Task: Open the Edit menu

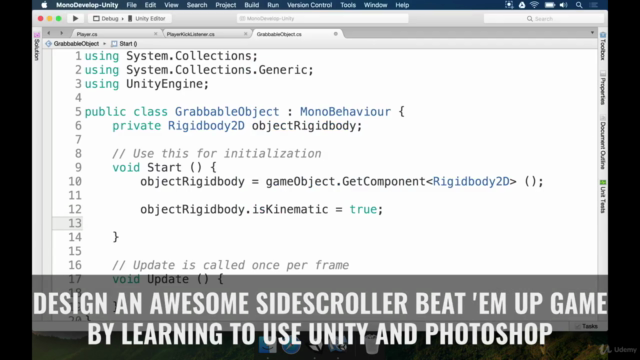Action: coord(150,5)
